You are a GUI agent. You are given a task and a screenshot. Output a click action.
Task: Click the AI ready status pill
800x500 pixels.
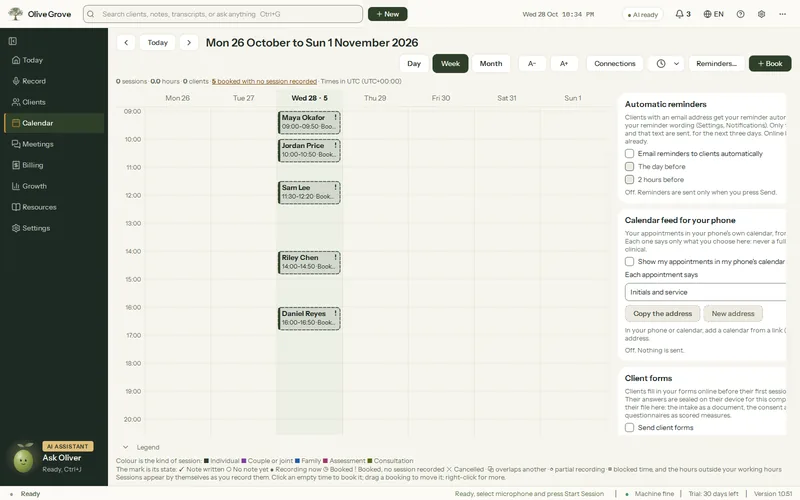click(x=642, y=15)
